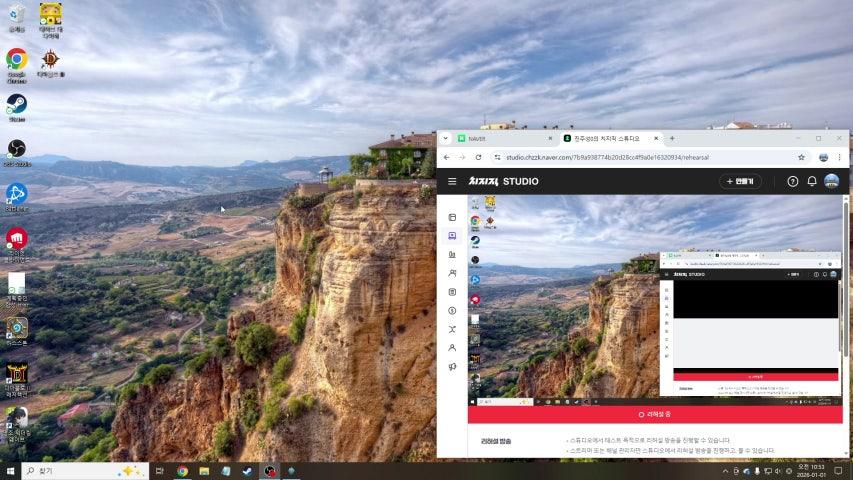Open Google Chrome desktop shortcut
This screenshot has height=480, width=853.
tap(17, 64)
